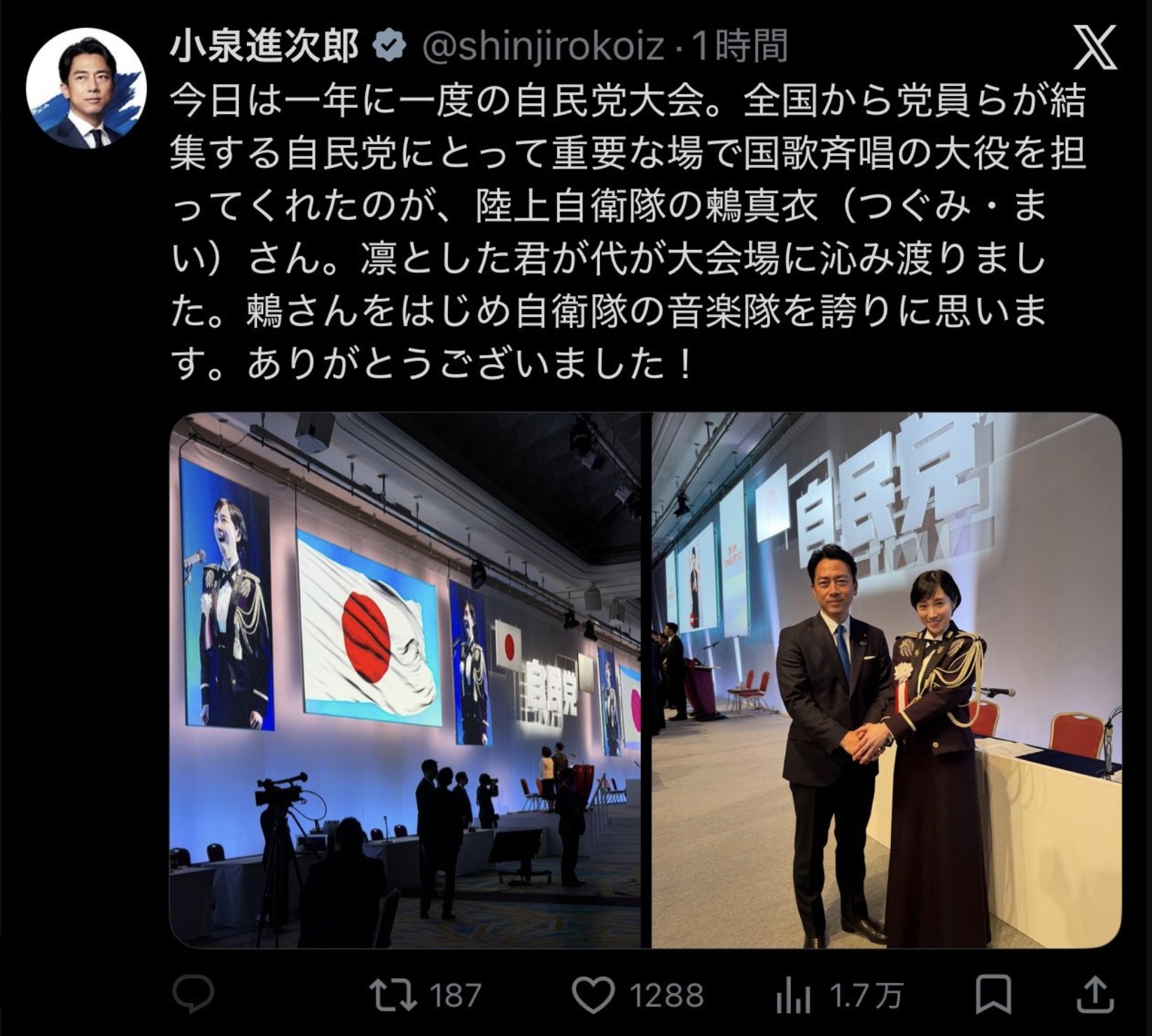
Task: Click the X logo at top right
Action: click(x=1095, y=48)
